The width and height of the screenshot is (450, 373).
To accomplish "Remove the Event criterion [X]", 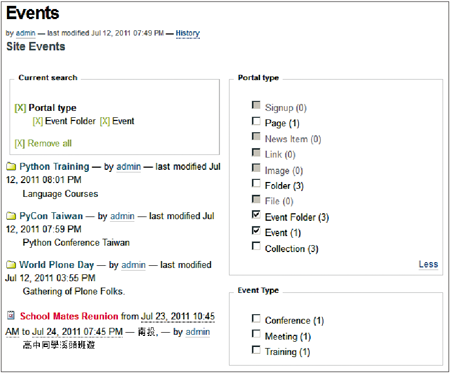I will pyautogui.click(x=105, y=121).
